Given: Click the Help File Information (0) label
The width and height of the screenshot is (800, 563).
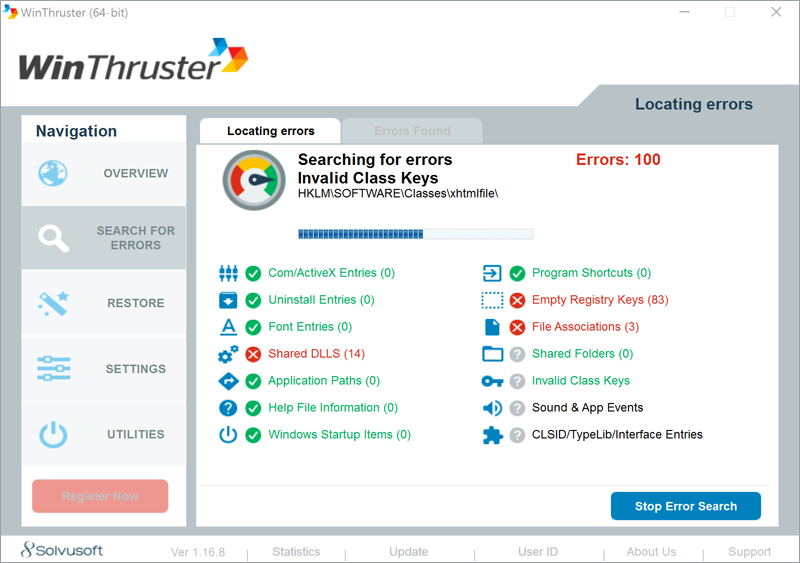Looking at the screenshot, I should (x=333, y=408).
